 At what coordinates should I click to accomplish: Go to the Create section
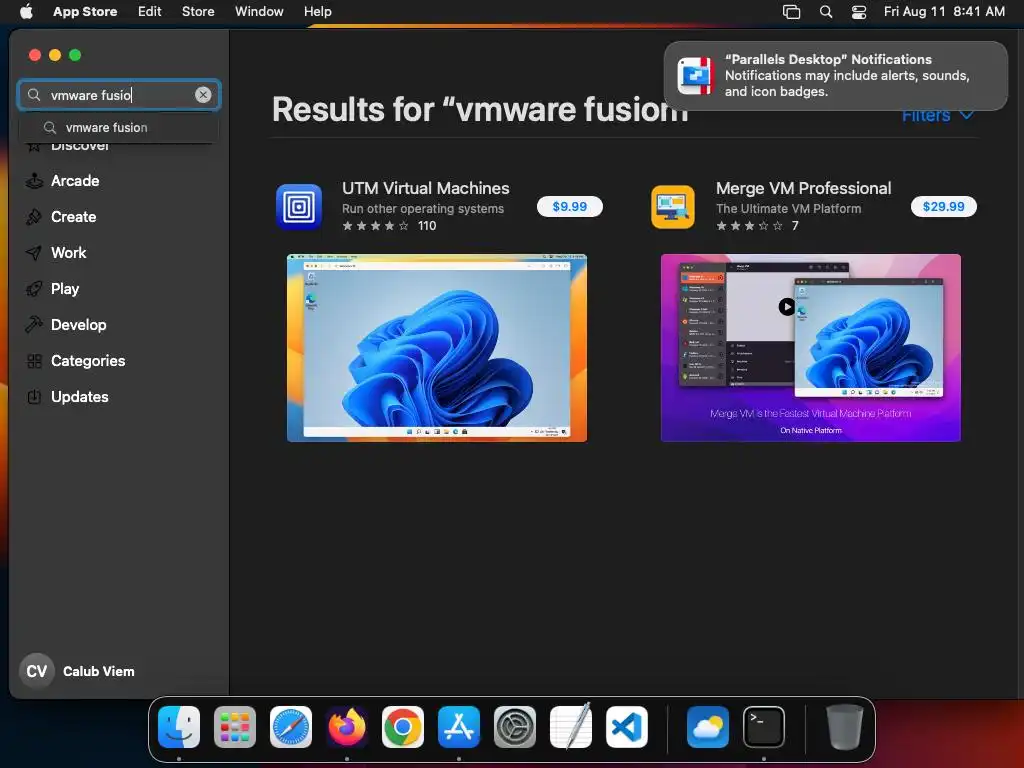pyautogui.click(x=73, y=217)
